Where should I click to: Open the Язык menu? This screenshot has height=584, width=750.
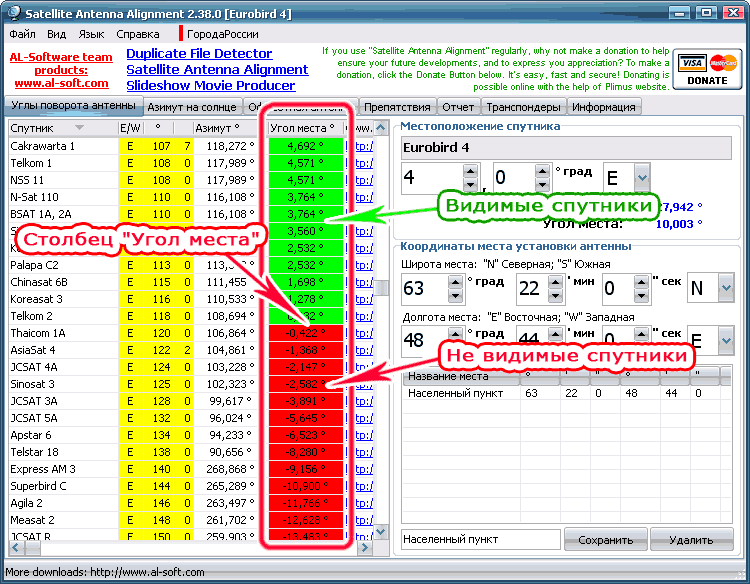coord(91,34)
